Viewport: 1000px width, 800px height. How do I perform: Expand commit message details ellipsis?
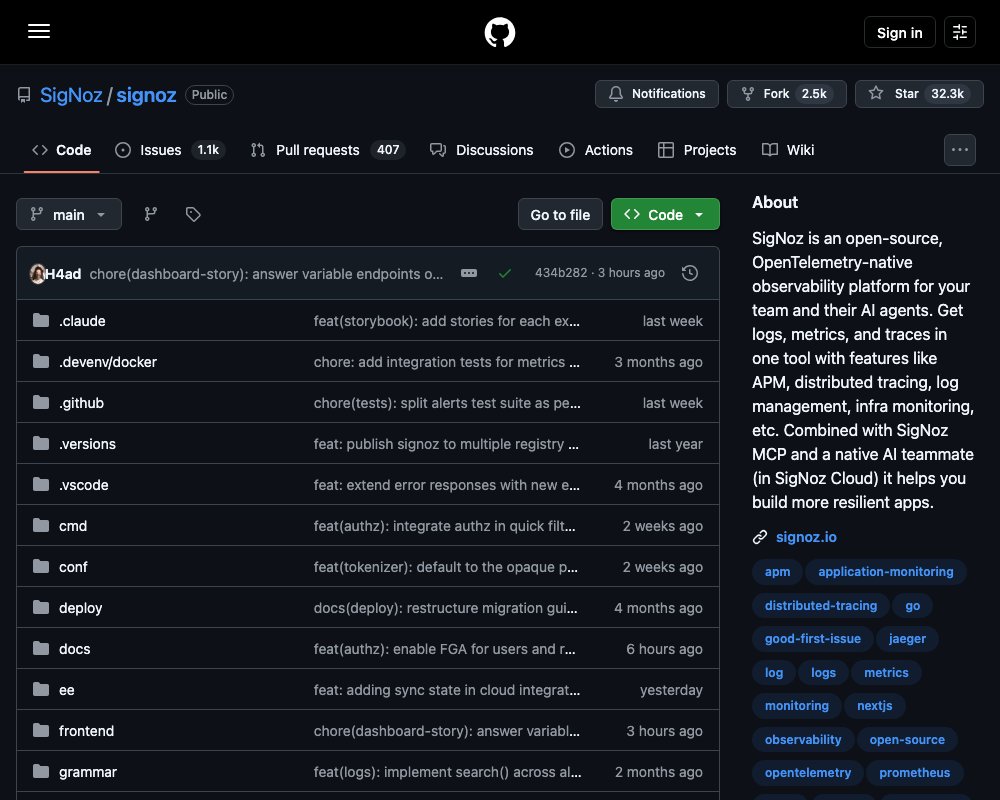tap(469, 273)
